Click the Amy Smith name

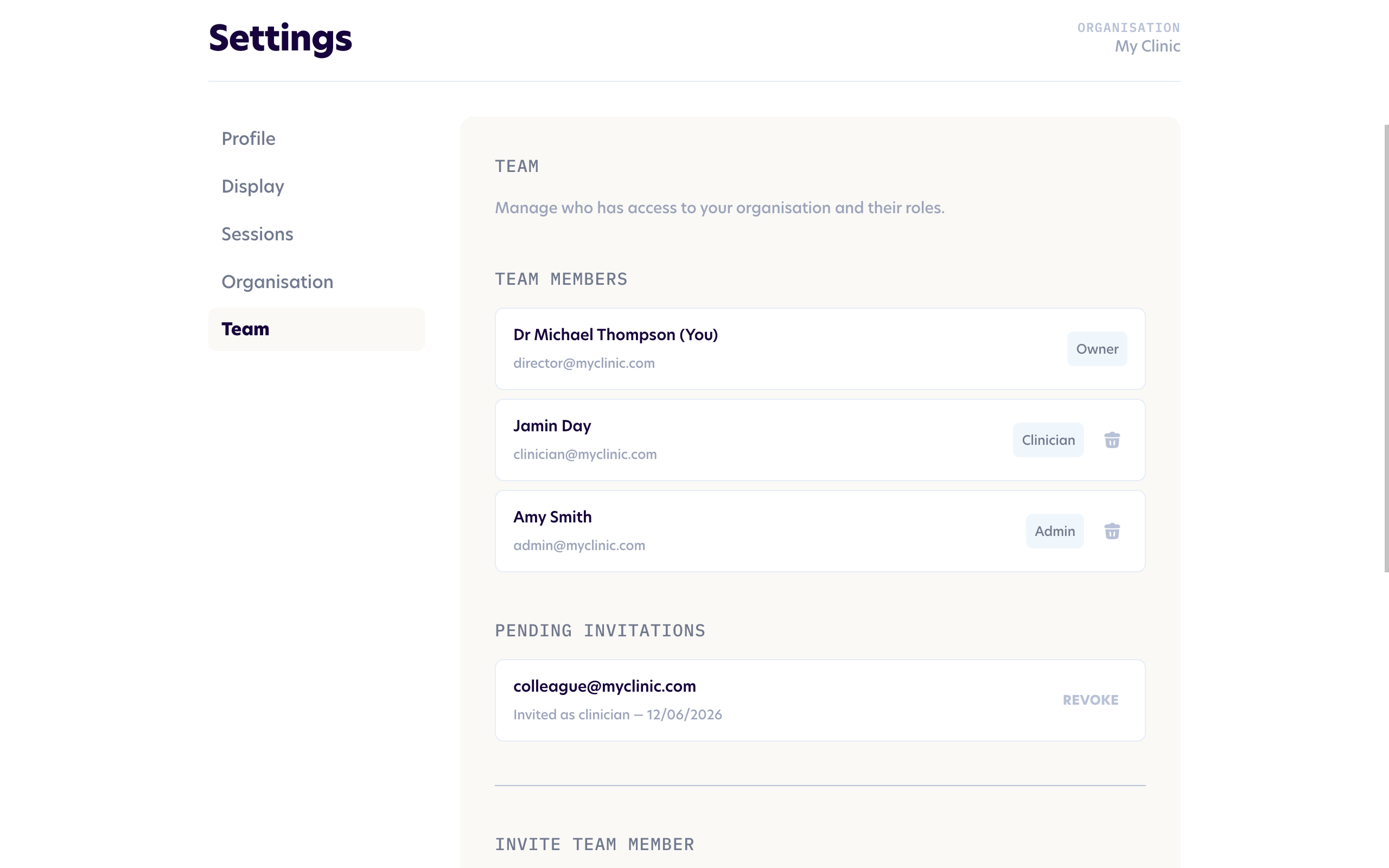point(552,516)
